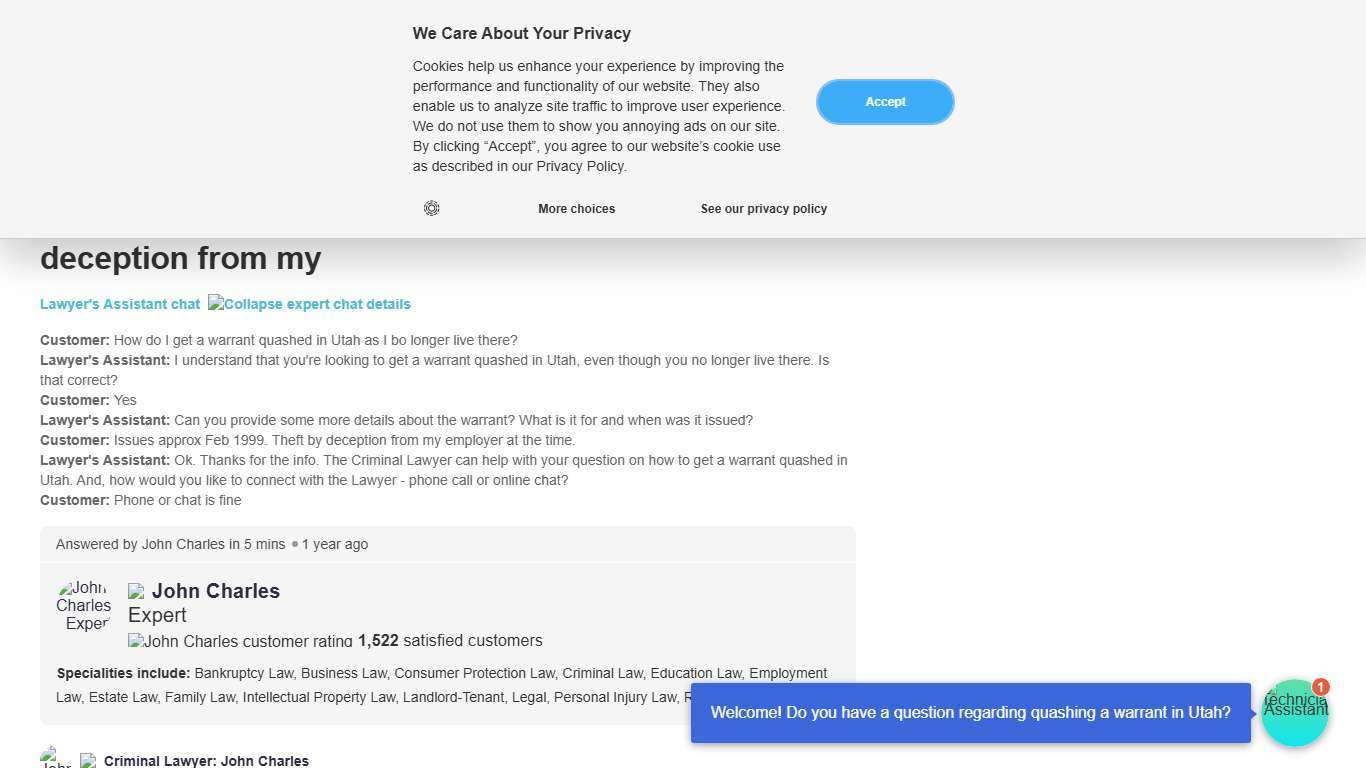Click the 'Specialities include' list text
Image resolution: width=1366 pixels, height=768 pixels.
point(440,674)
